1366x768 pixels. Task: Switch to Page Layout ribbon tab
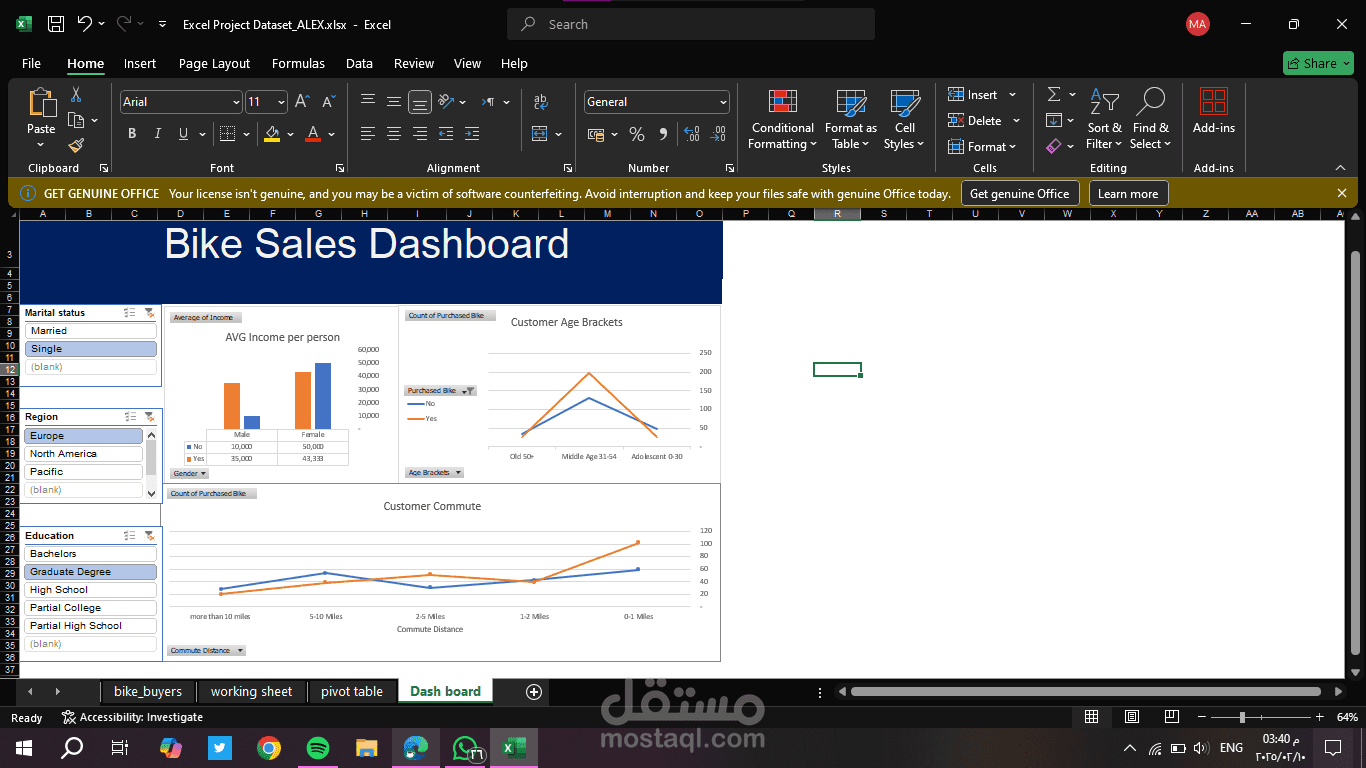214,63
